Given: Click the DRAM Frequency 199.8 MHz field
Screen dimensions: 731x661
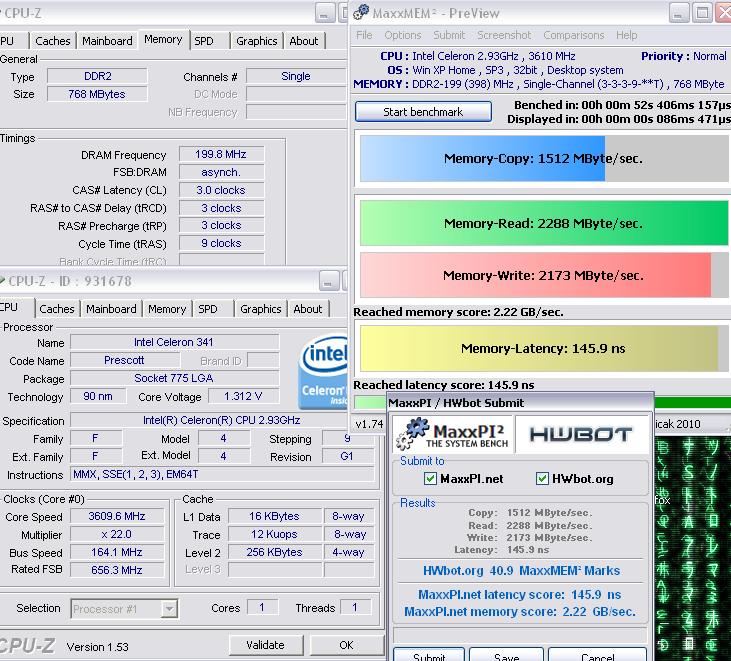Looking at the screenshot, I should (221, 154).
